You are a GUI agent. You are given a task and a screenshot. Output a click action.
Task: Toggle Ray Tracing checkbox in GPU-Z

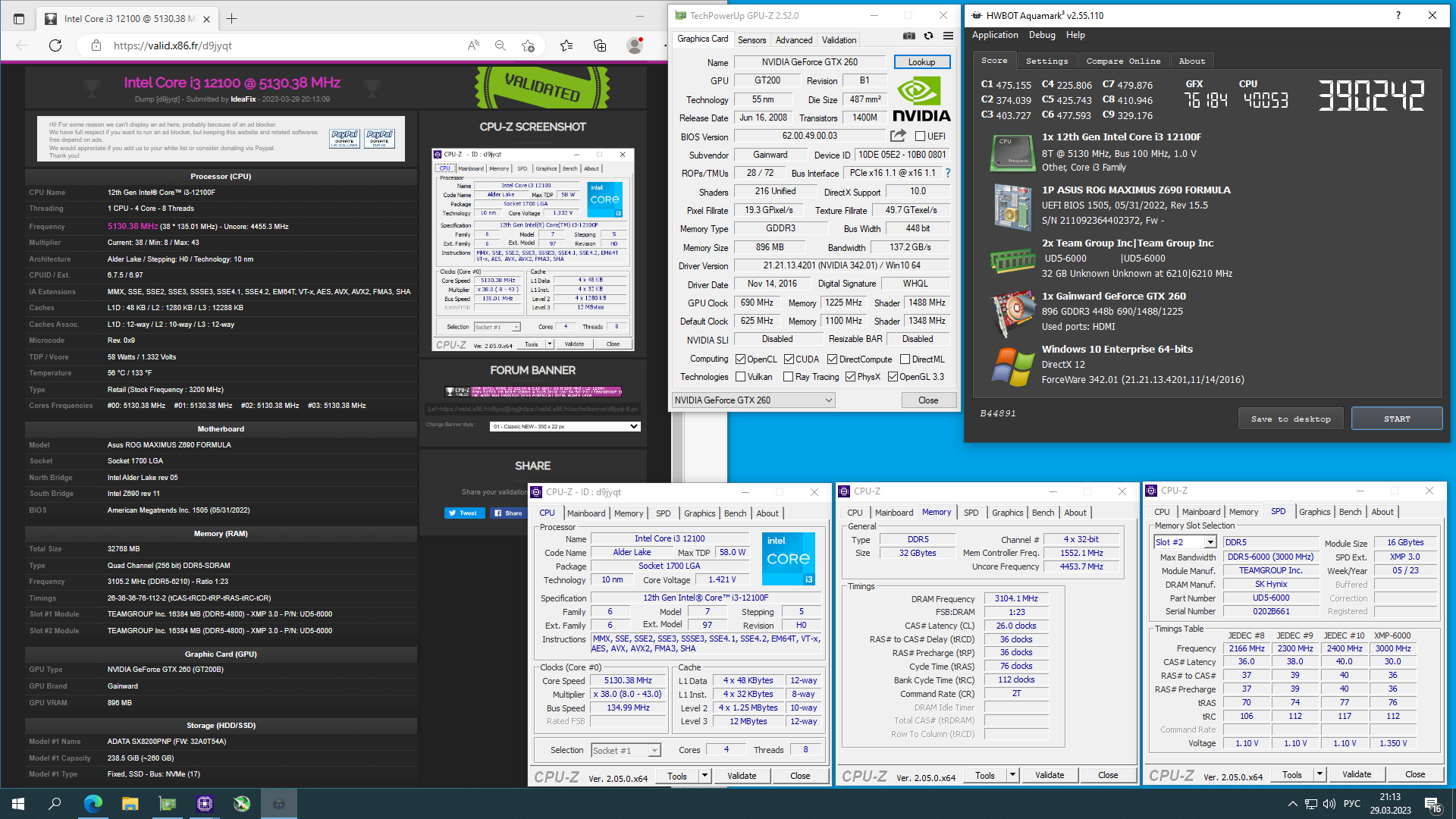point(789,377)
